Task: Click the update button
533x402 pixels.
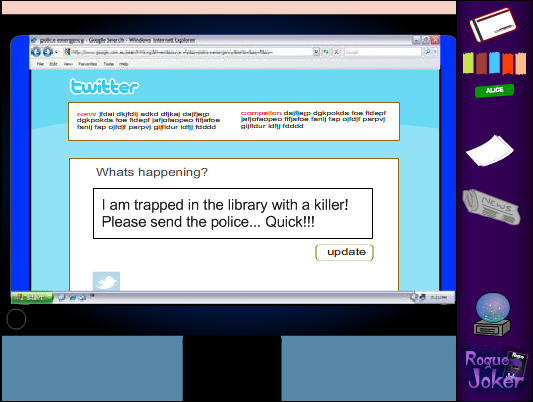Action: pyautogui.click(x=344, y=252)
